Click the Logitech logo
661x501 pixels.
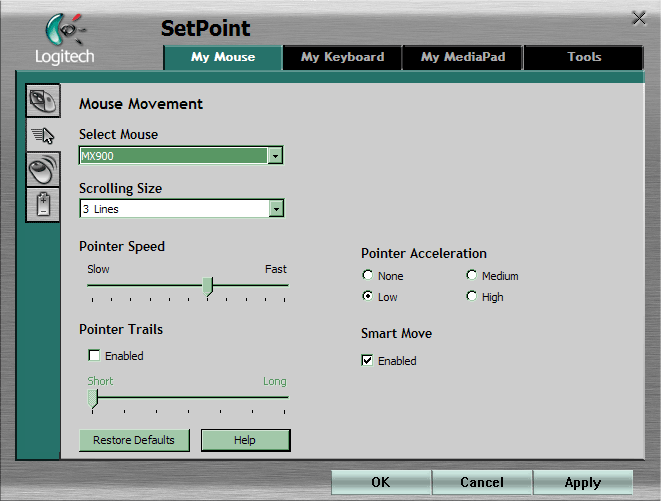[64, 39]
